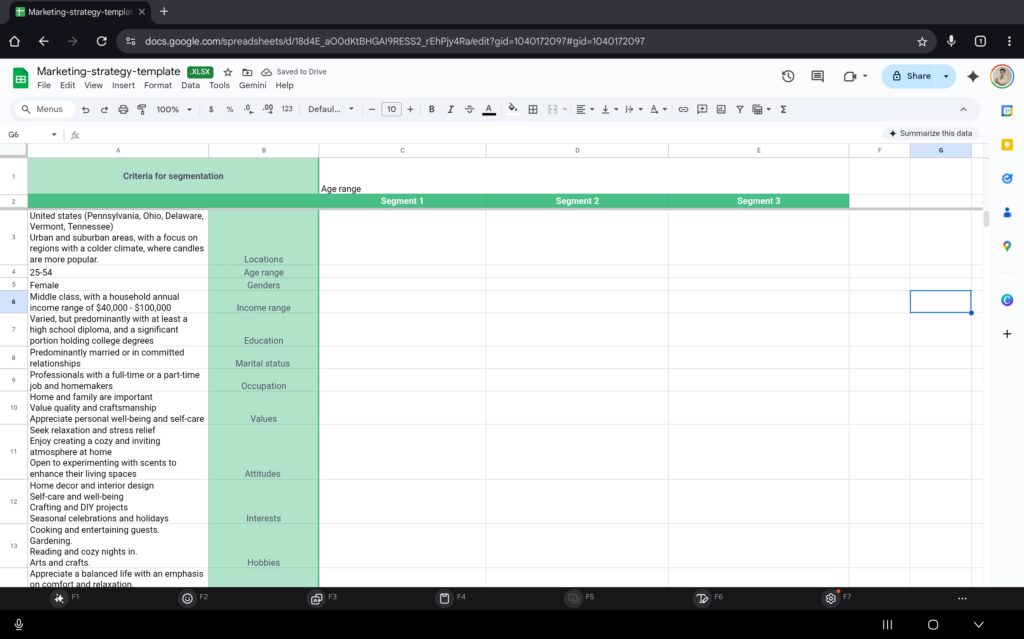Click Summarize this data button

(930, 133)
